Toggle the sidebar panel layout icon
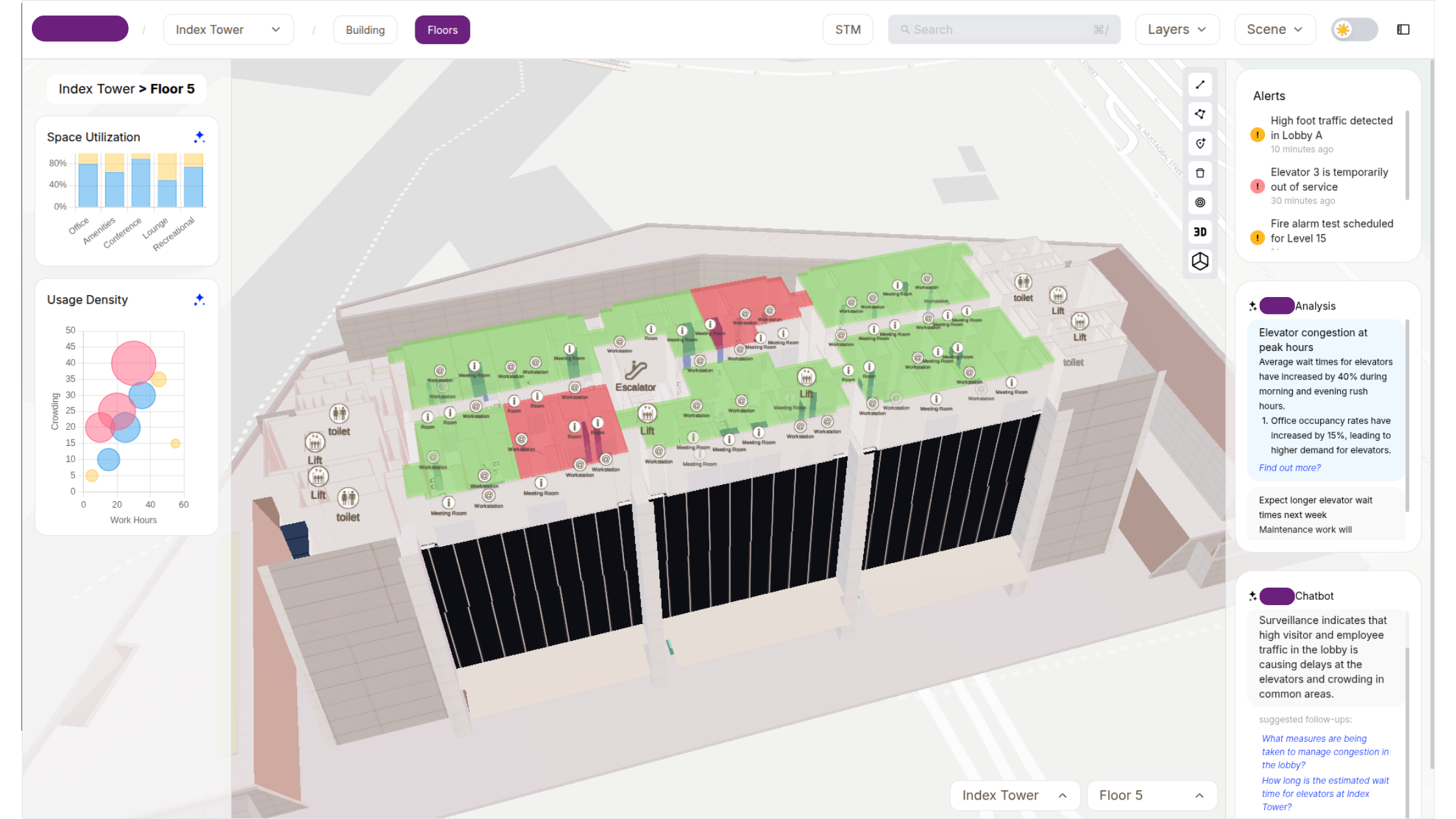The image size is (1456, 819). [x=1403, y=30]
